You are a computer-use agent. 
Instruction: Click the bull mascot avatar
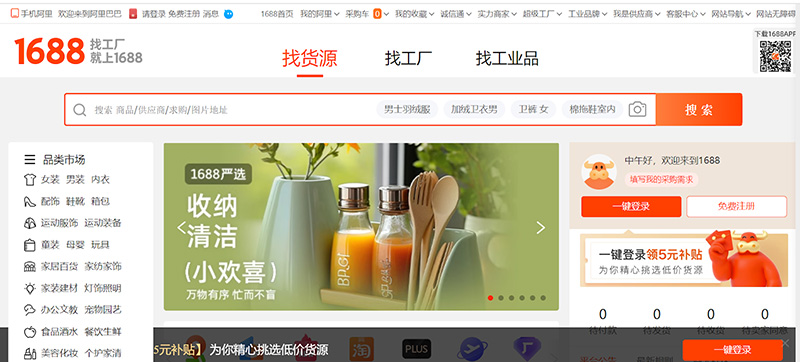tap(599, 172)
